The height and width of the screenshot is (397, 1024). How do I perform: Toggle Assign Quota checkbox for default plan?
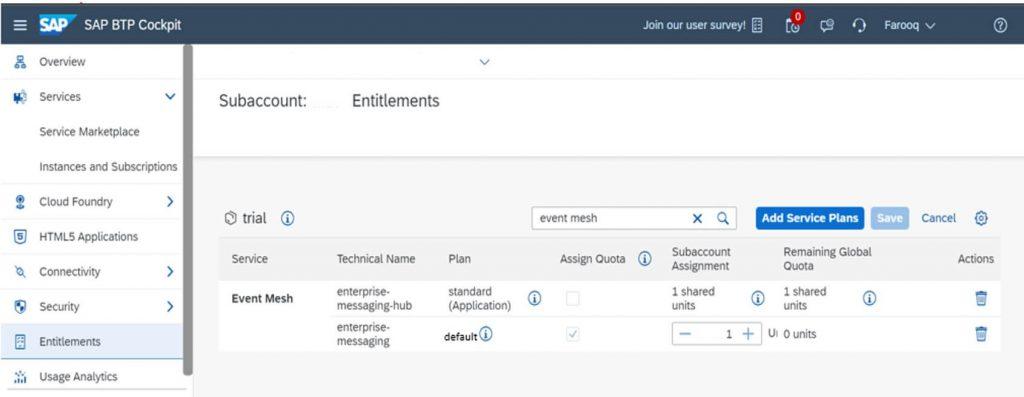point(573,334)
